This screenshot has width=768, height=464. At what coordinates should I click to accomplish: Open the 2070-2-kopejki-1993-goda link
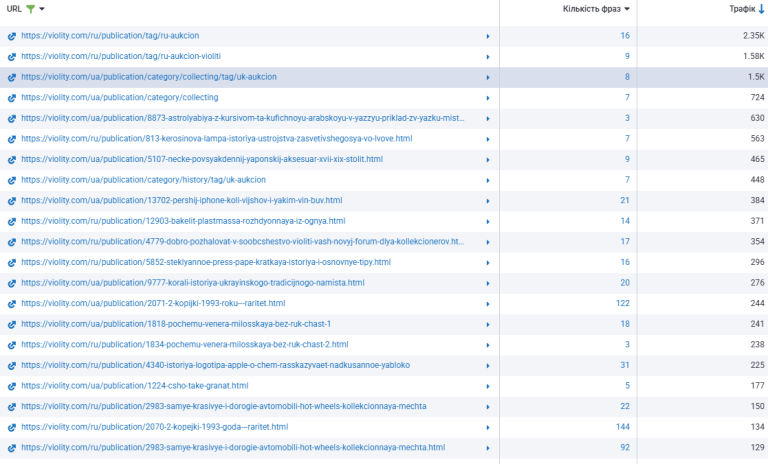click(x=155, y=426)
